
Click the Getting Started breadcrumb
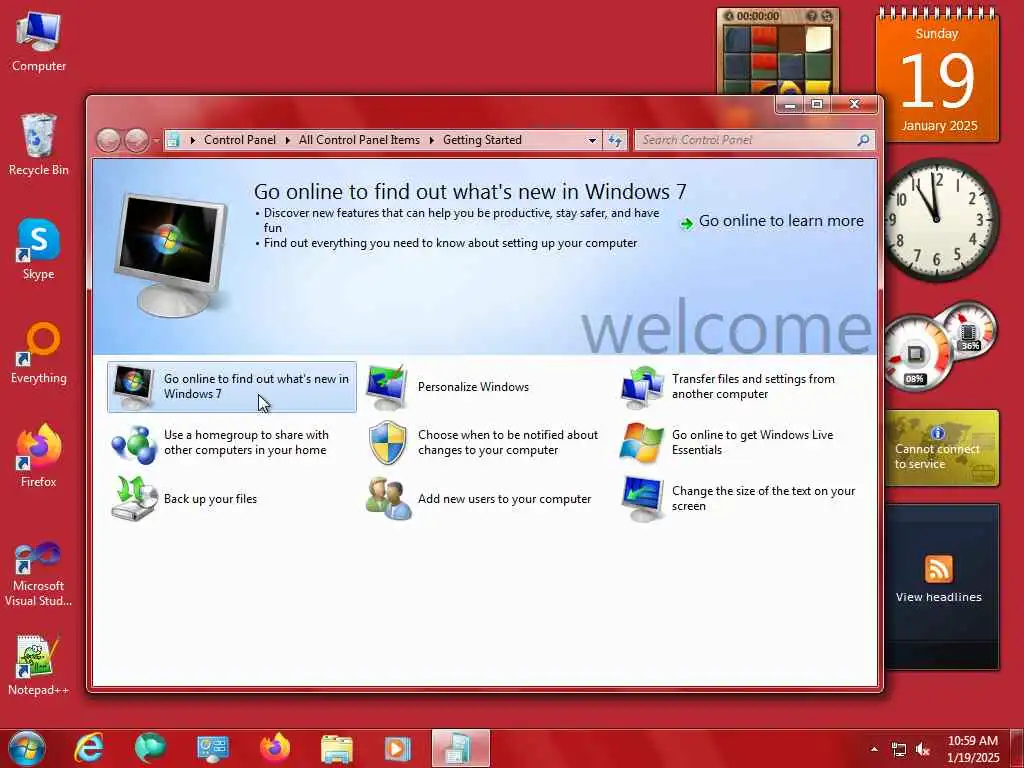(x=482, y=140)
